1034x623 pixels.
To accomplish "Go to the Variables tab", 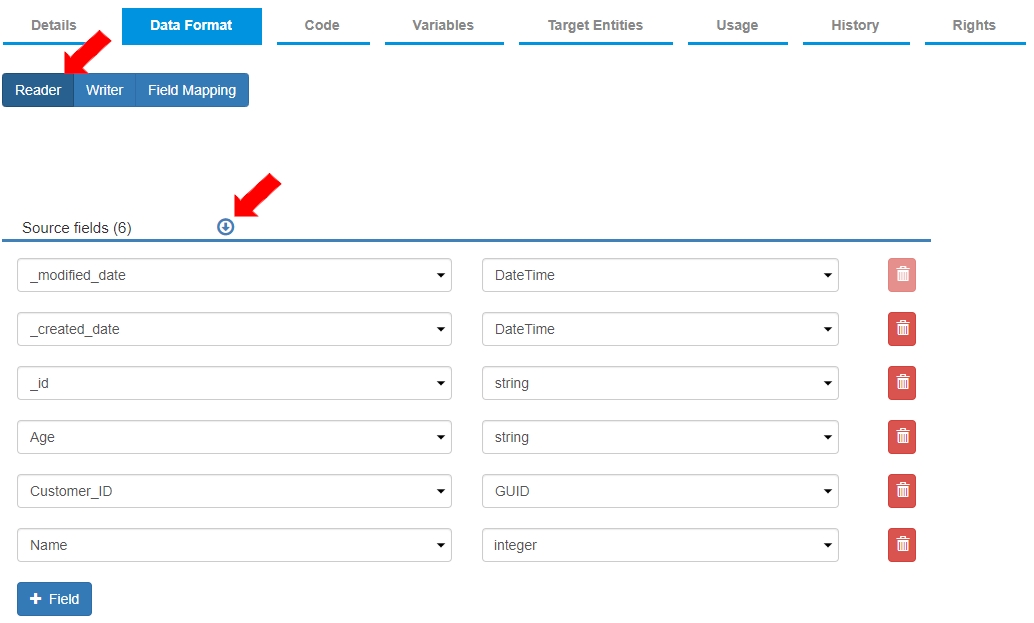I will click(x=443, y=25).
